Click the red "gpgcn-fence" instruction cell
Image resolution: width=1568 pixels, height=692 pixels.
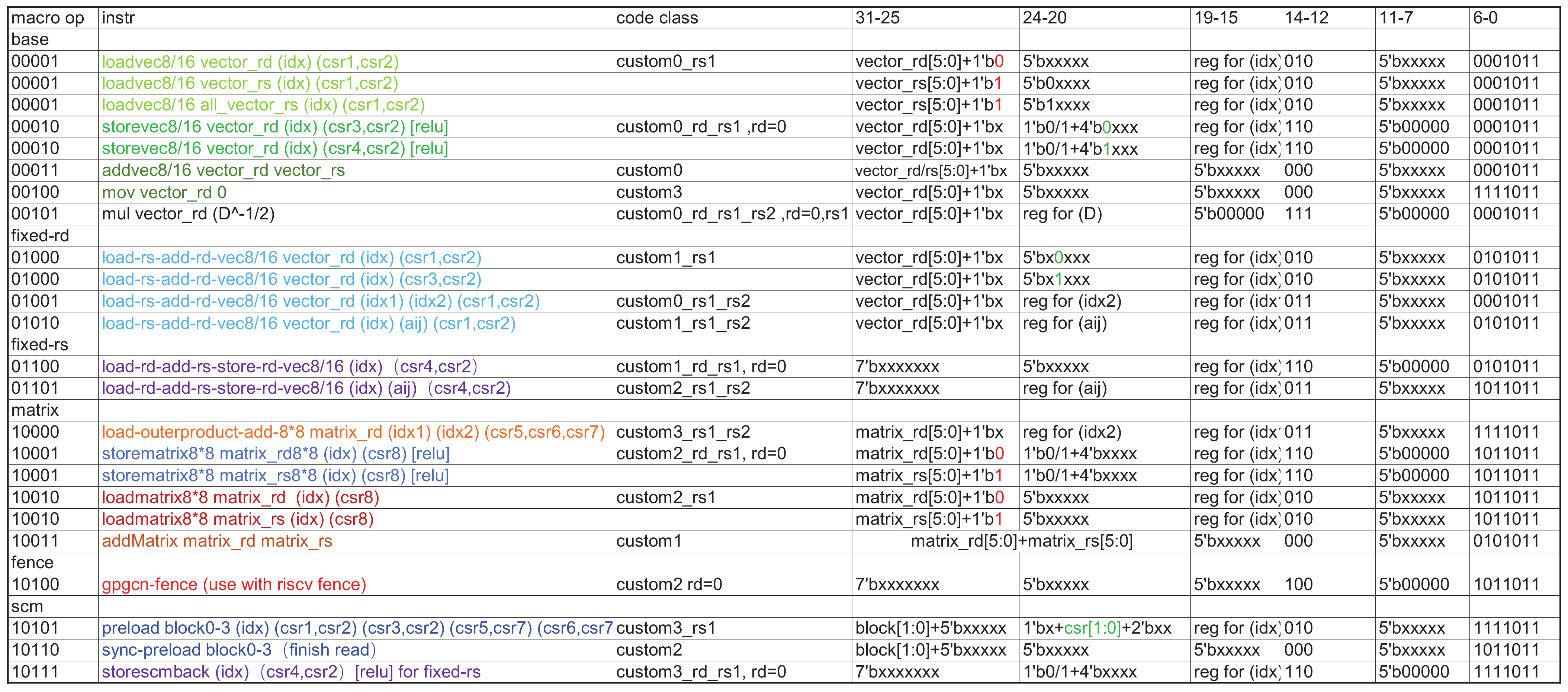234,585
